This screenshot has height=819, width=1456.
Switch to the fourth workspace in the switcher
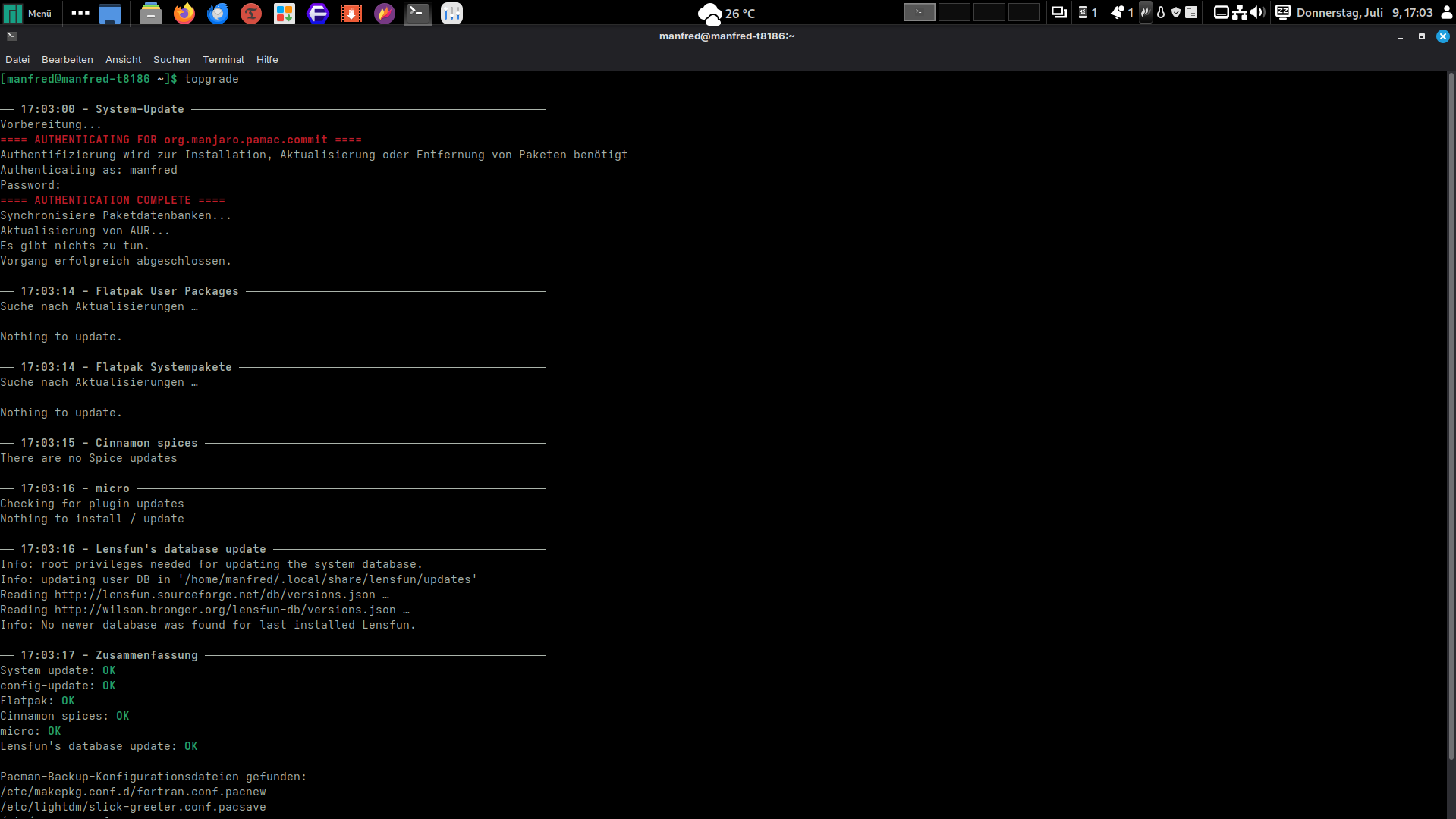click(1024, 12)
